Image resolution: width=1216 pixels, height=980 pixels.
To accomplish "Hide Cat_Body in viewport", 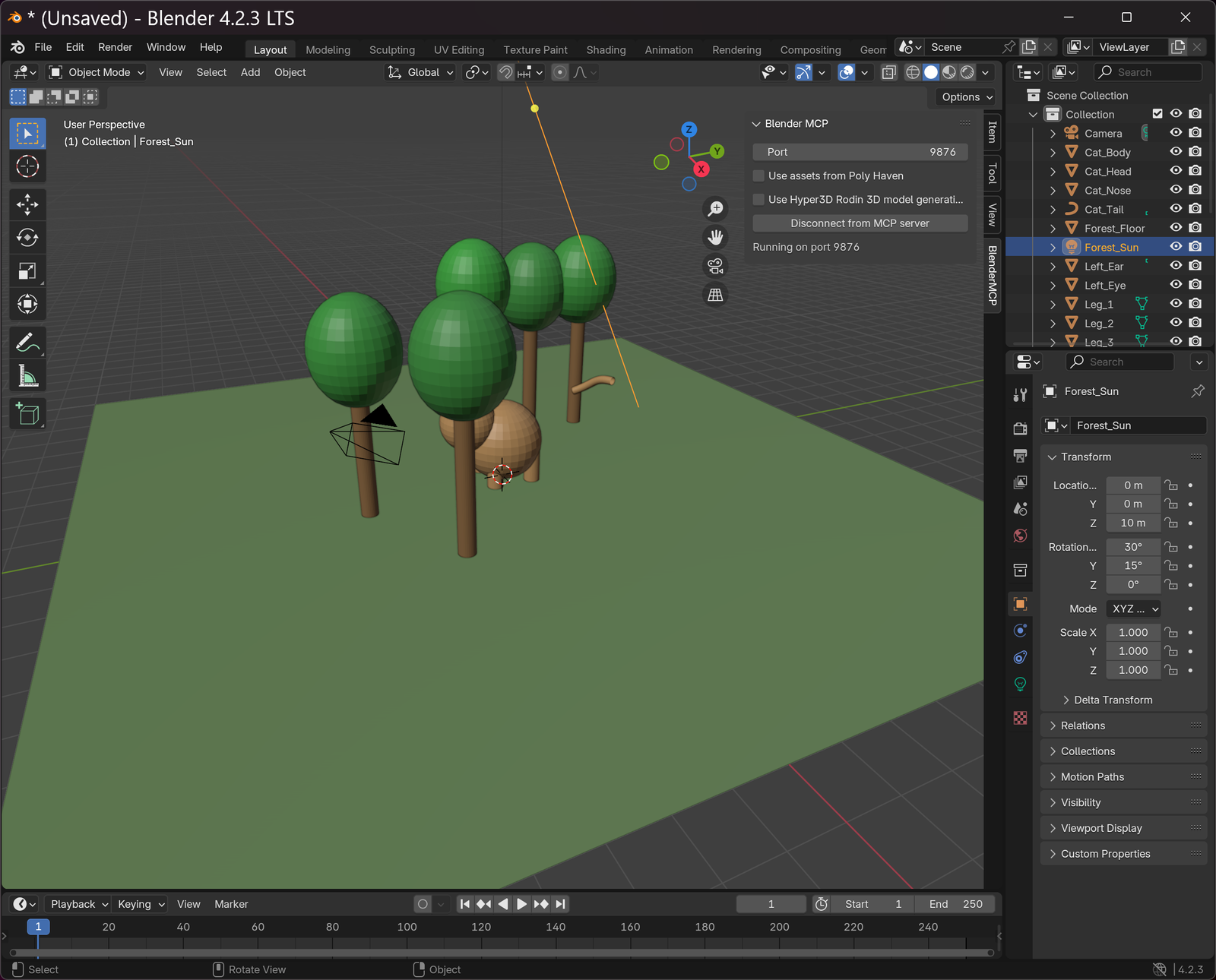I will [1176, 152].
